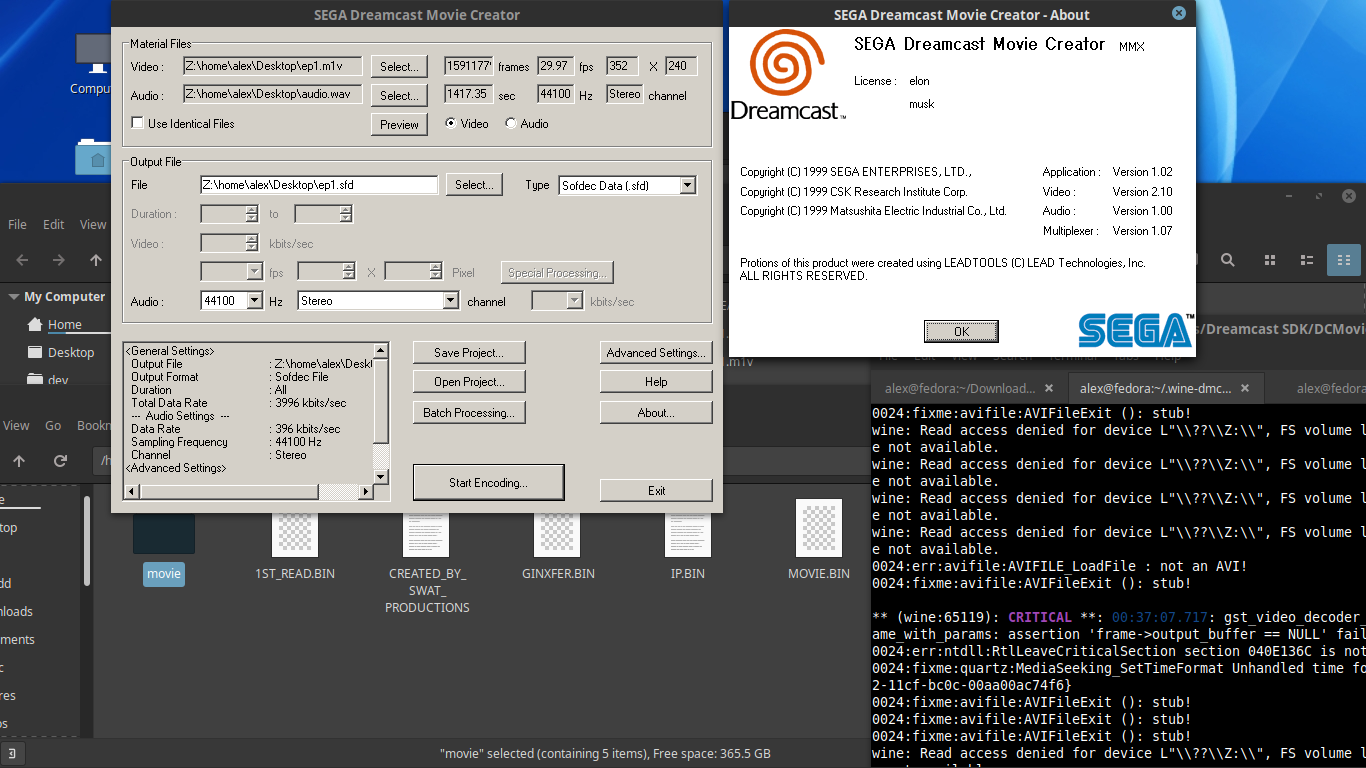The height and width of the screenshot is (768, 1366).
Task: Go forward in the file manager
Action: (x=59, y=260)
